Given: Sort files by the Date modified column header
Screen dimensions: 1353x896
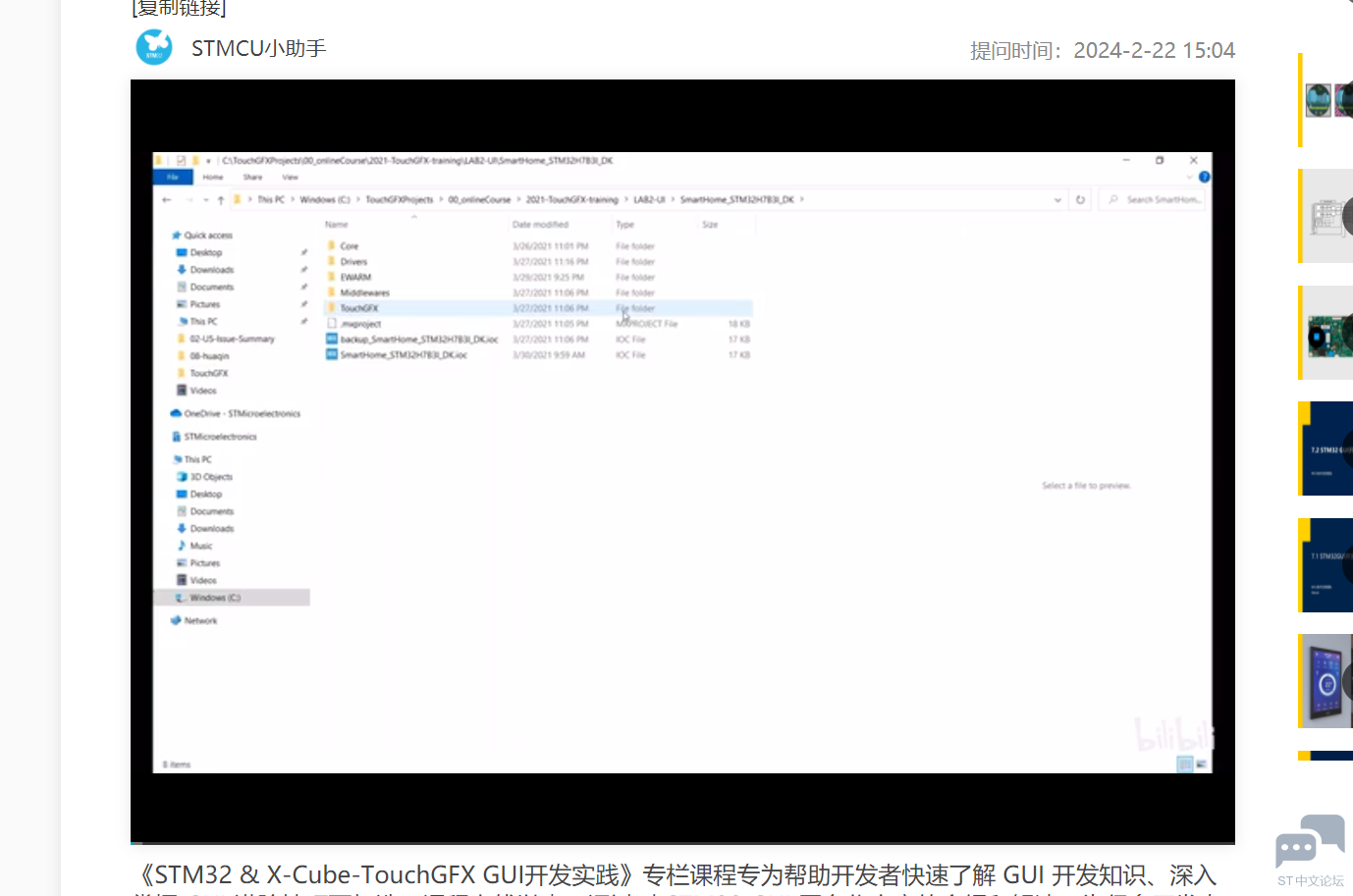Looking at the screenshot, I should (540, 225).
